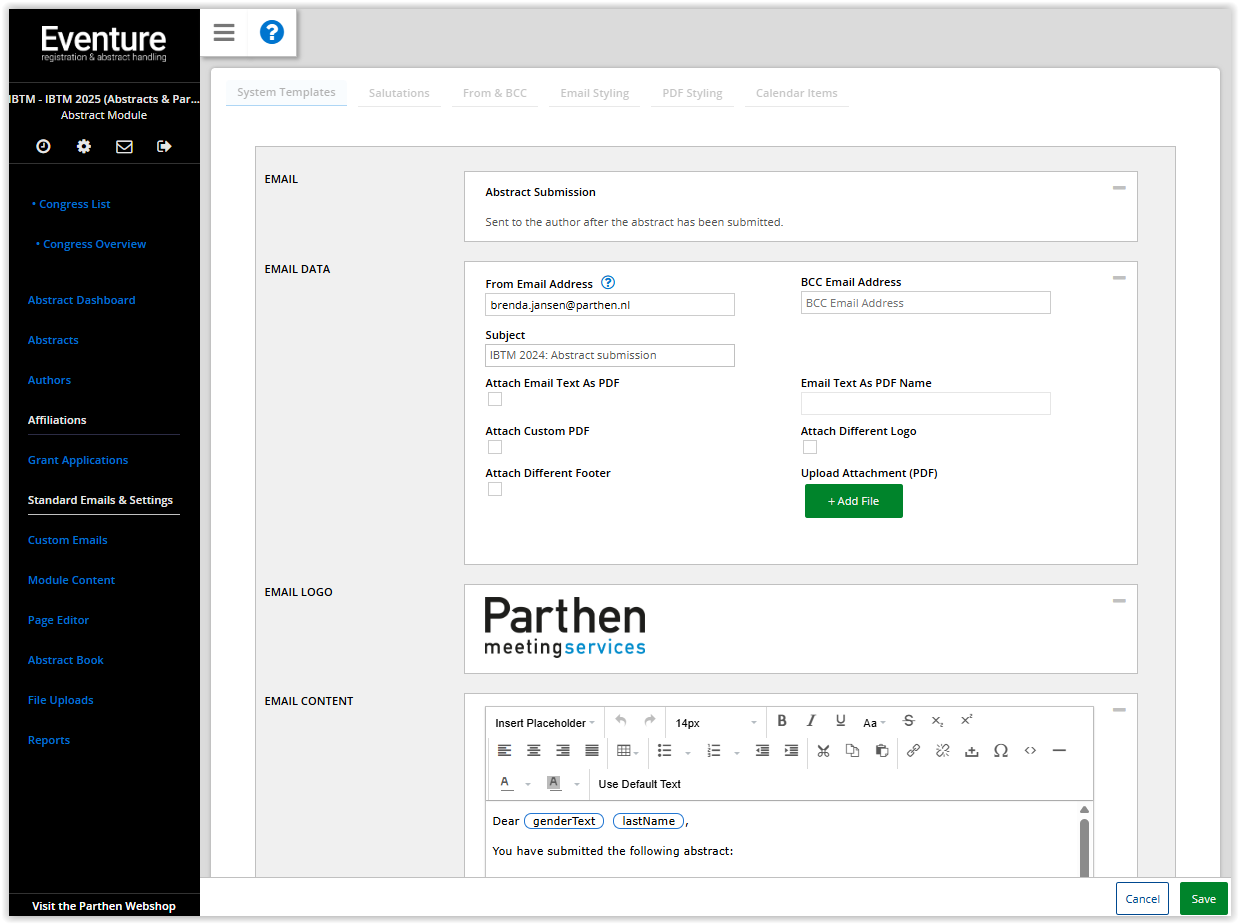Click the logout icon in sidebar
Screen dimensions: 1239x924
pyautogui.click(x=164, y=146)
